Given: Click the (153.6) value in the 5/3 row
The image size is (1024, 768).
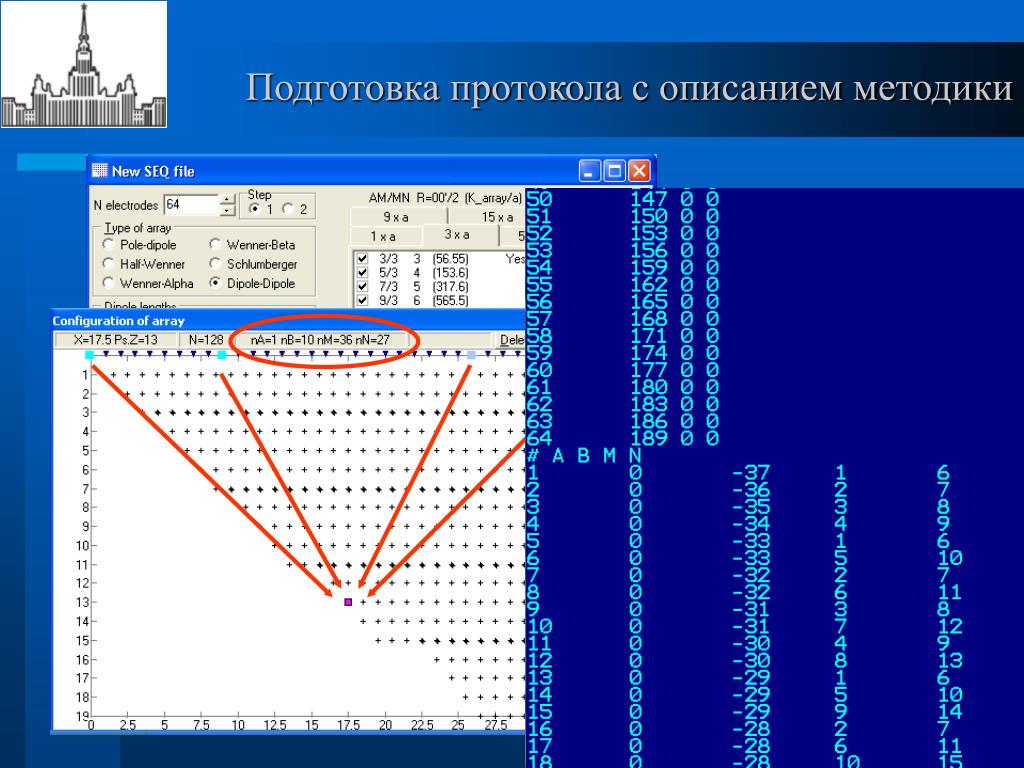Looking at the screenshot, I should [450, 272].
